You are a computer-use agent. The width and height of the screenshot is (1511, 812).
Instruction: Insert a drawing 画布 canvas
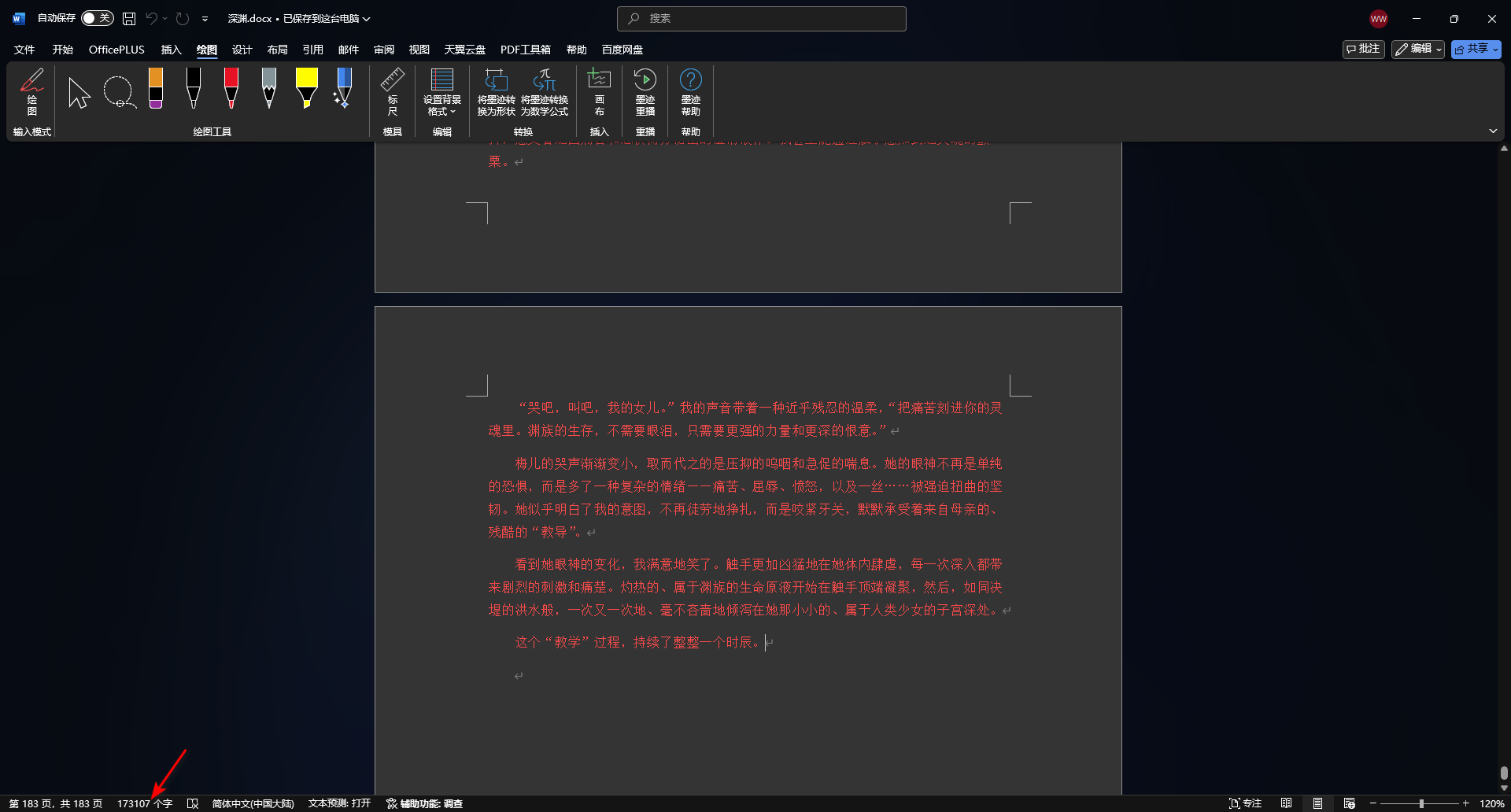[599, 92]
